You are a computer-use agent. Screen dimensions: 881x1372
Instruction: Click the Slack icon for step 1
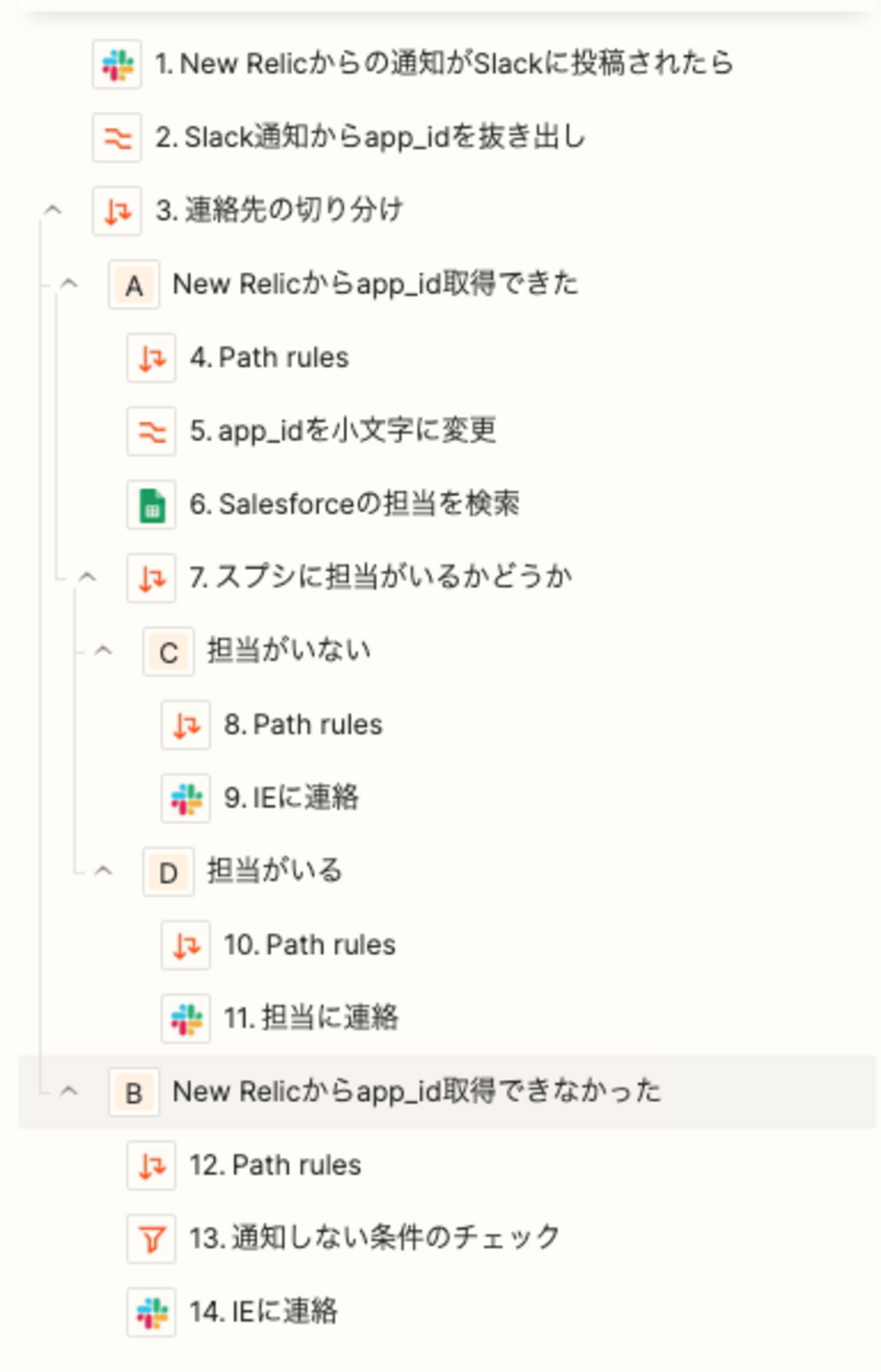coord(117,64)
